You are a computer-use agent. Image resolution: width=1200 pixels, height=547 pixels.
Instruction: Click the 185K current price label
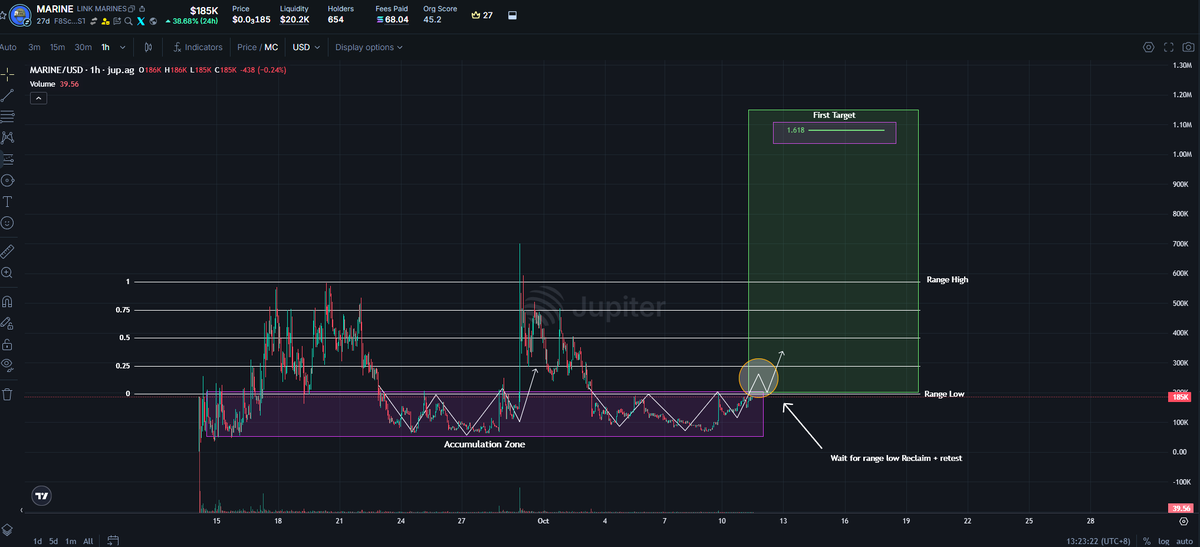[1178, 397]
